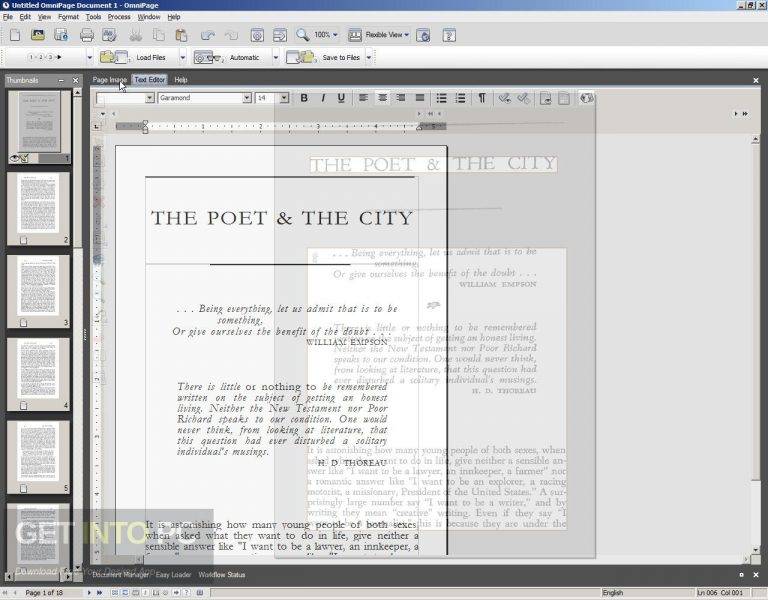Click the right margin marker on ruler
Screen dimensions: 768x600
pyautogui.click(x=419, y=127)
